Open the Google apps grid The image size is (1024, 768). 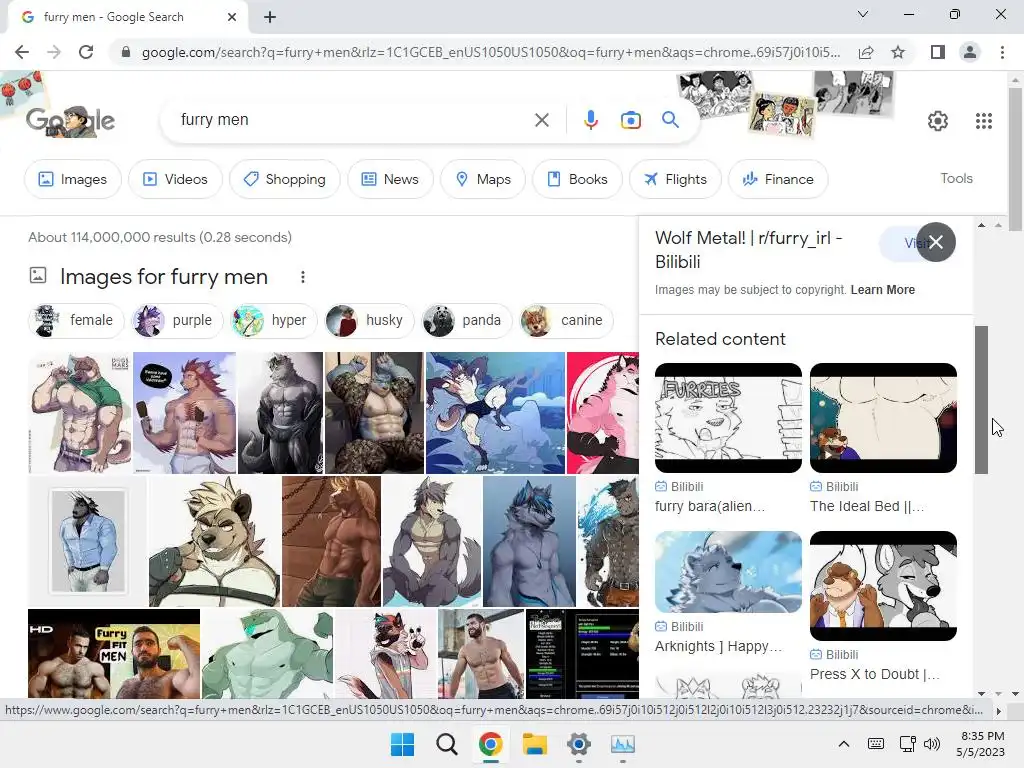(984, 121)
